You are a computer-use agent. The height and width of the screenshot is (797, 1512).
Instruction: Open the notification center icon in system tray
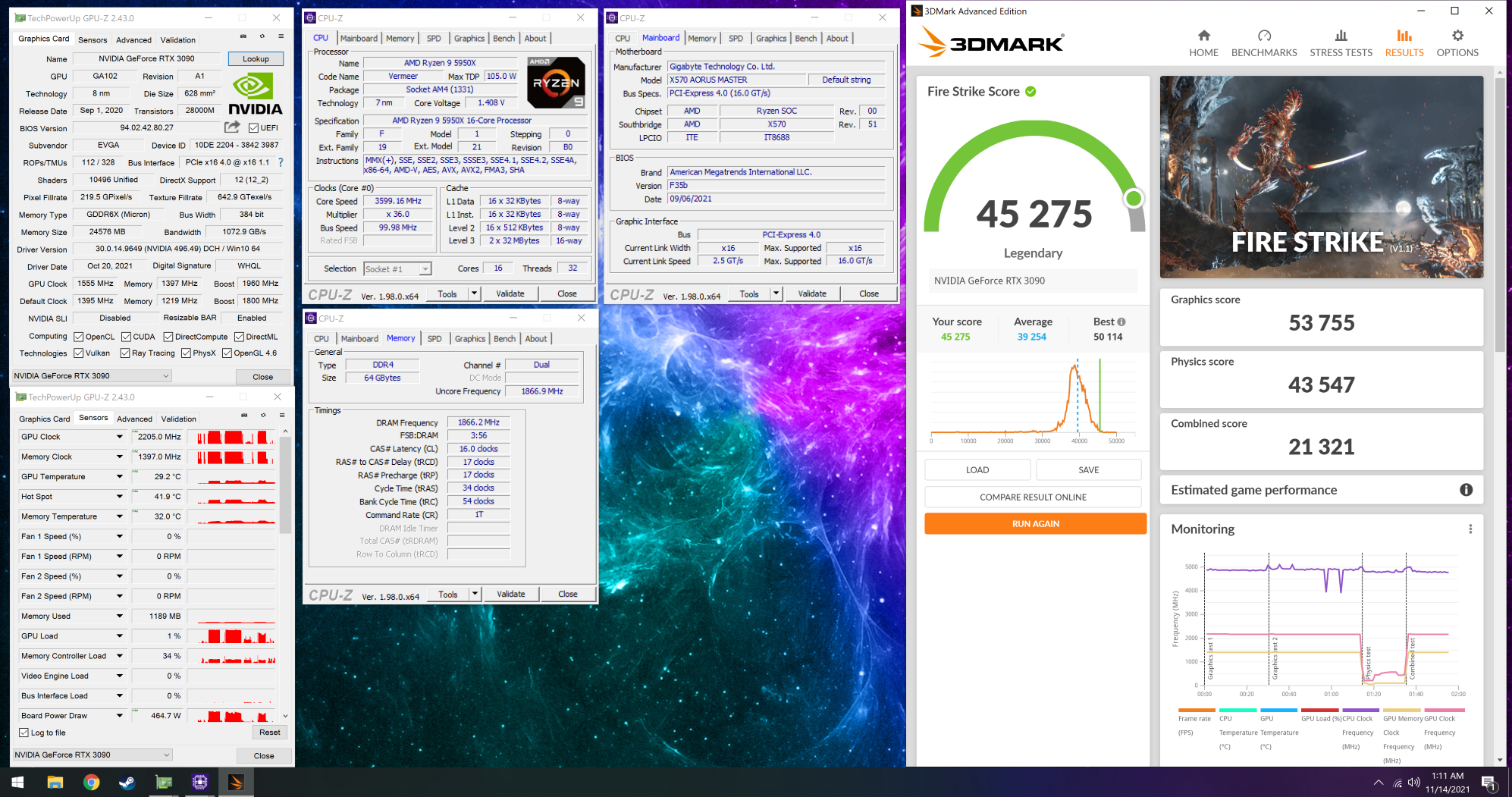coord(1488,783)
